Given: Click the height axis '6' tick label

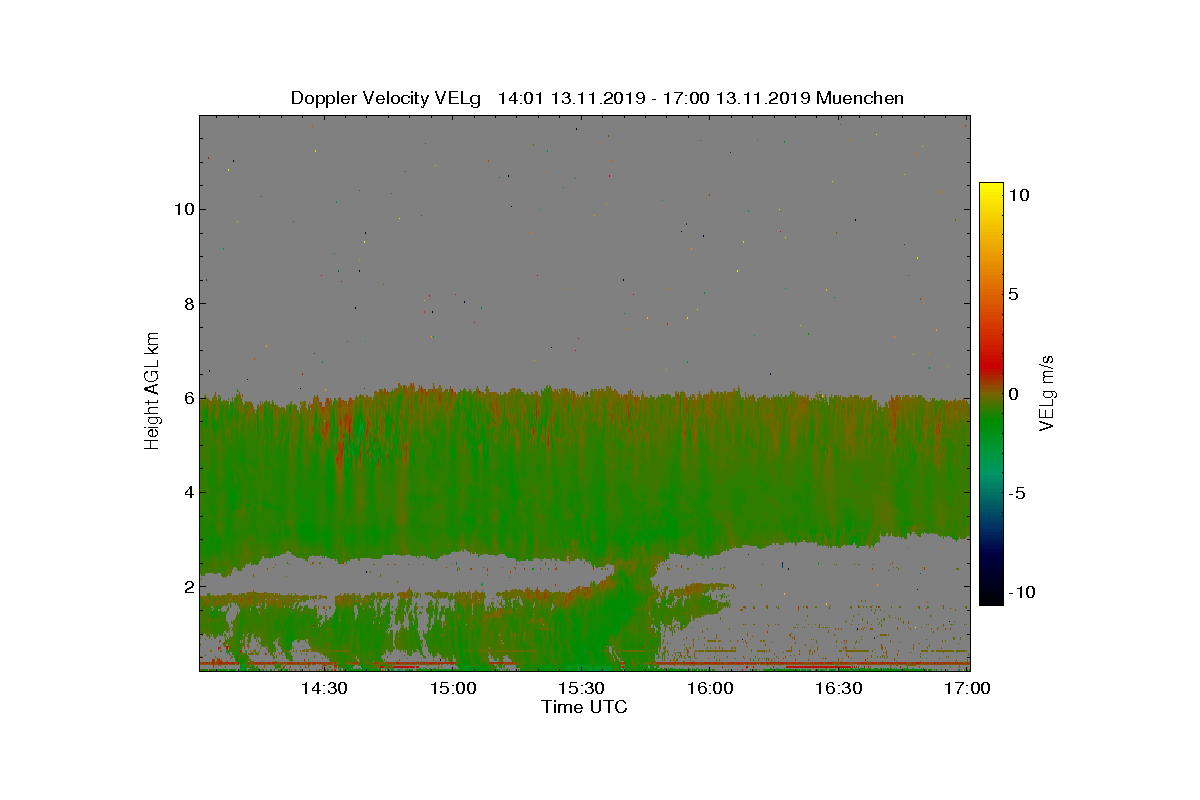Looking at the screenshot, I should coord(187,398).
